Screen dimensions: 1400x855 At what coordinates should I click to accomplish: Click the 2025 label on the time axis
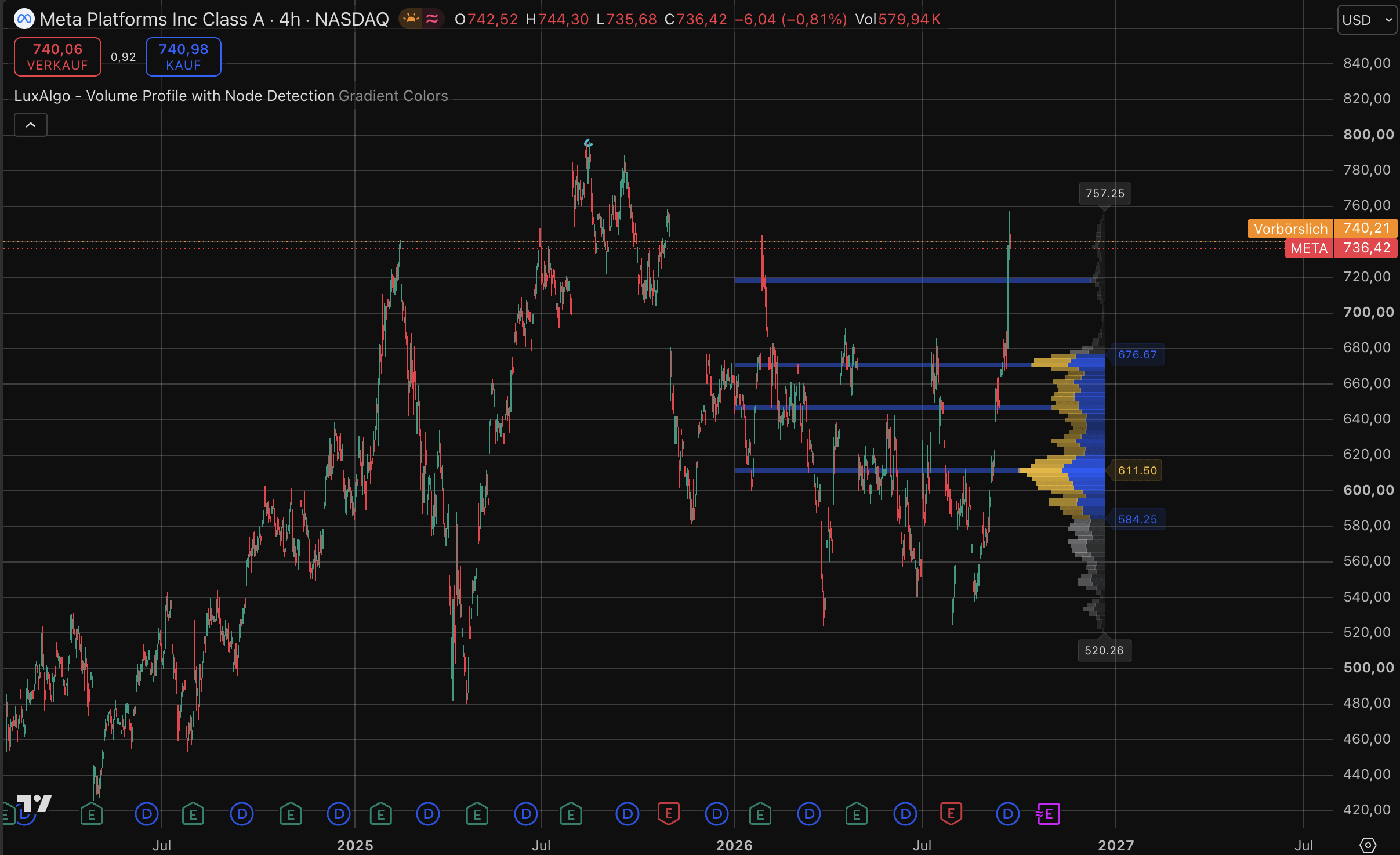(355, 845)
